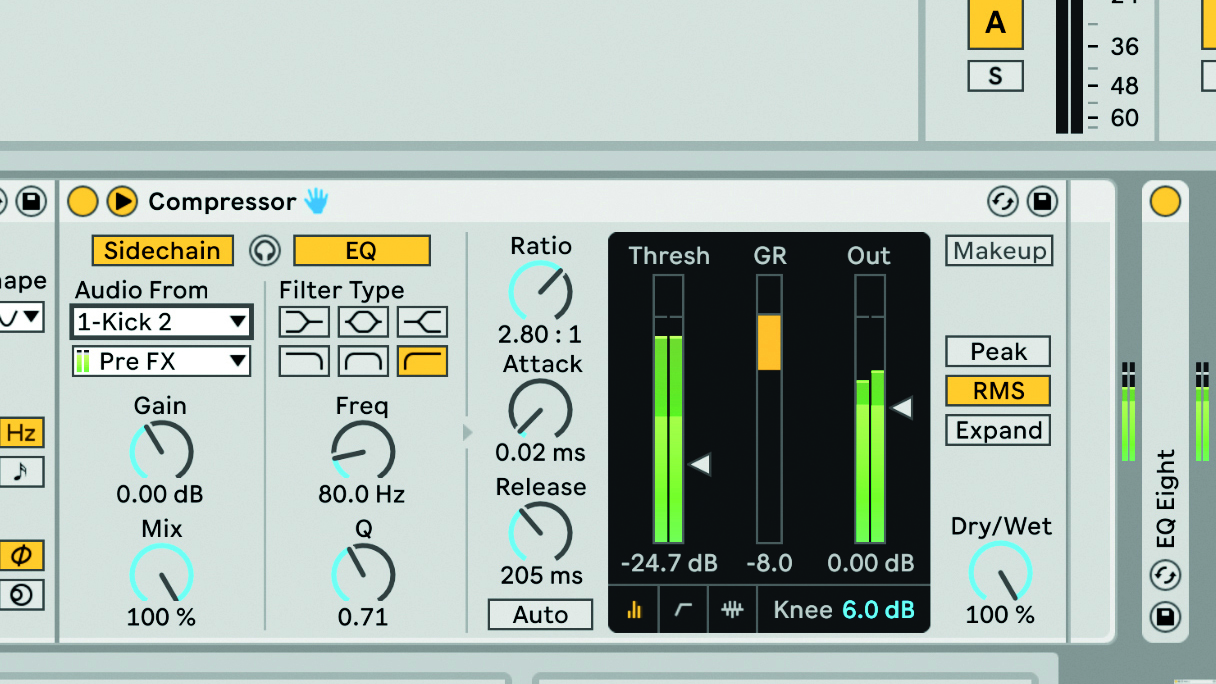Viewport: 1216px width, 684px height.
Task: Enable sidechain listen headphones icon
Action: coord(264,251)
